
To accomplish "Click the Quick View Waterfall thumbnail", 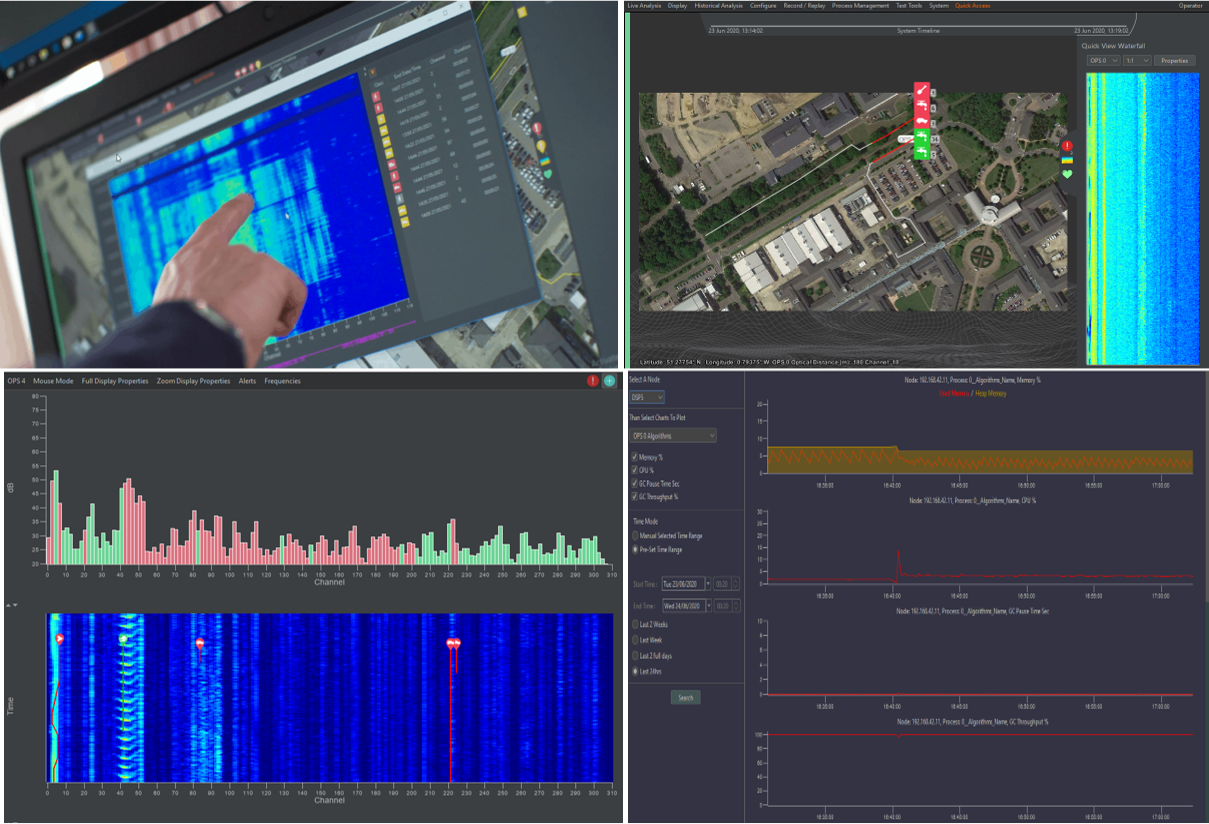I will 1143,217.
